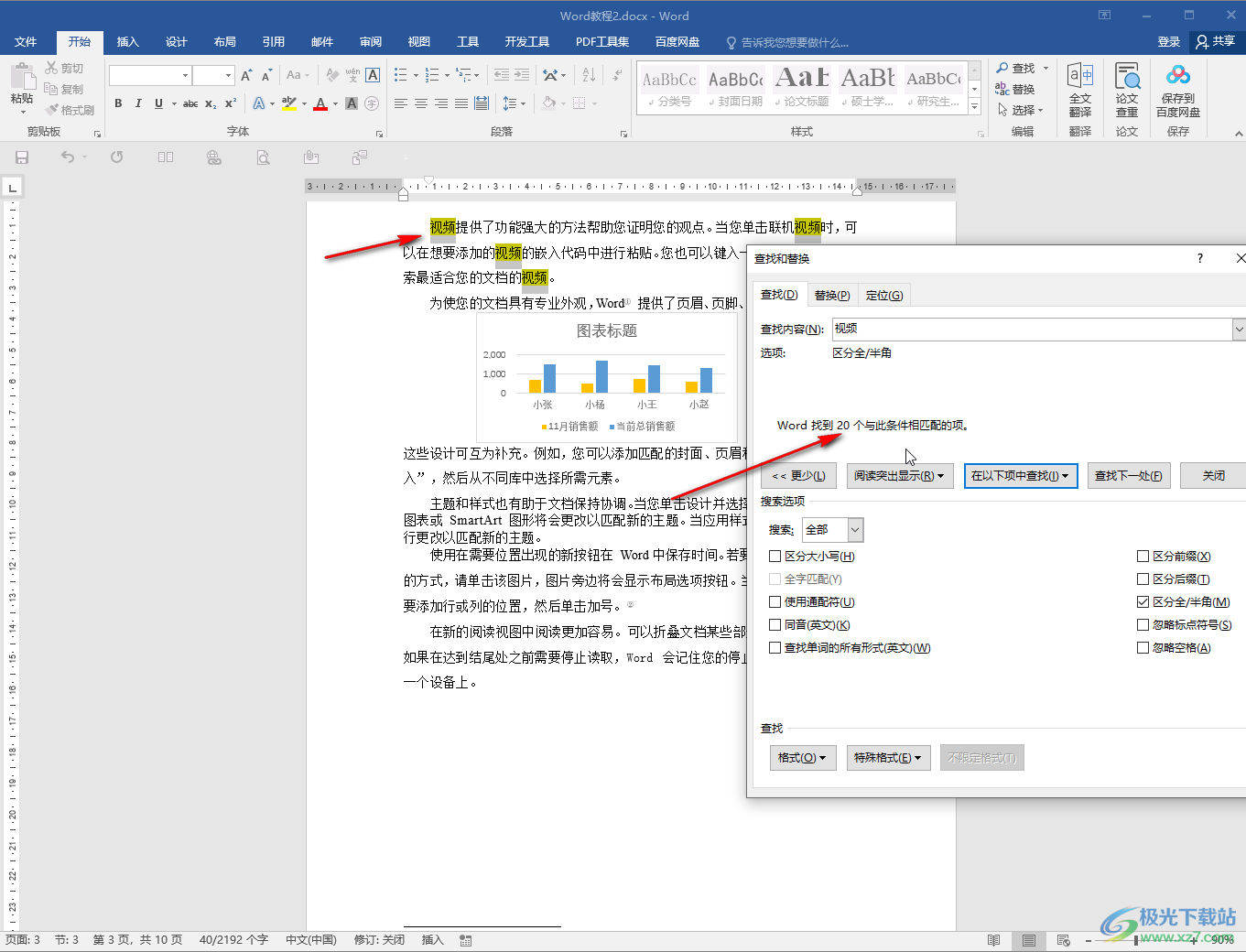Screen dimensions: 1246x952
Task: Click the Paste icon in clipboard group
Action: (22, 77)
